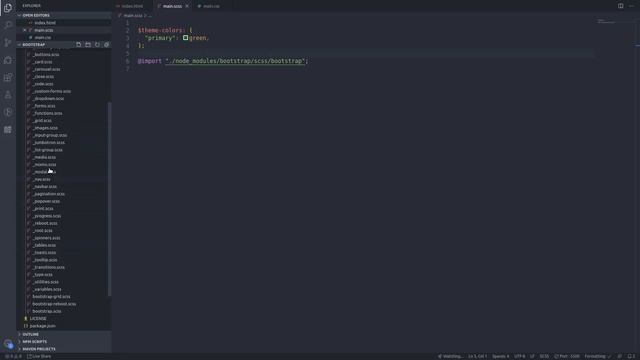This screenshot has width=640, height=360.
Task: Click the Spaces indentation status item
Action: [500, 356]
